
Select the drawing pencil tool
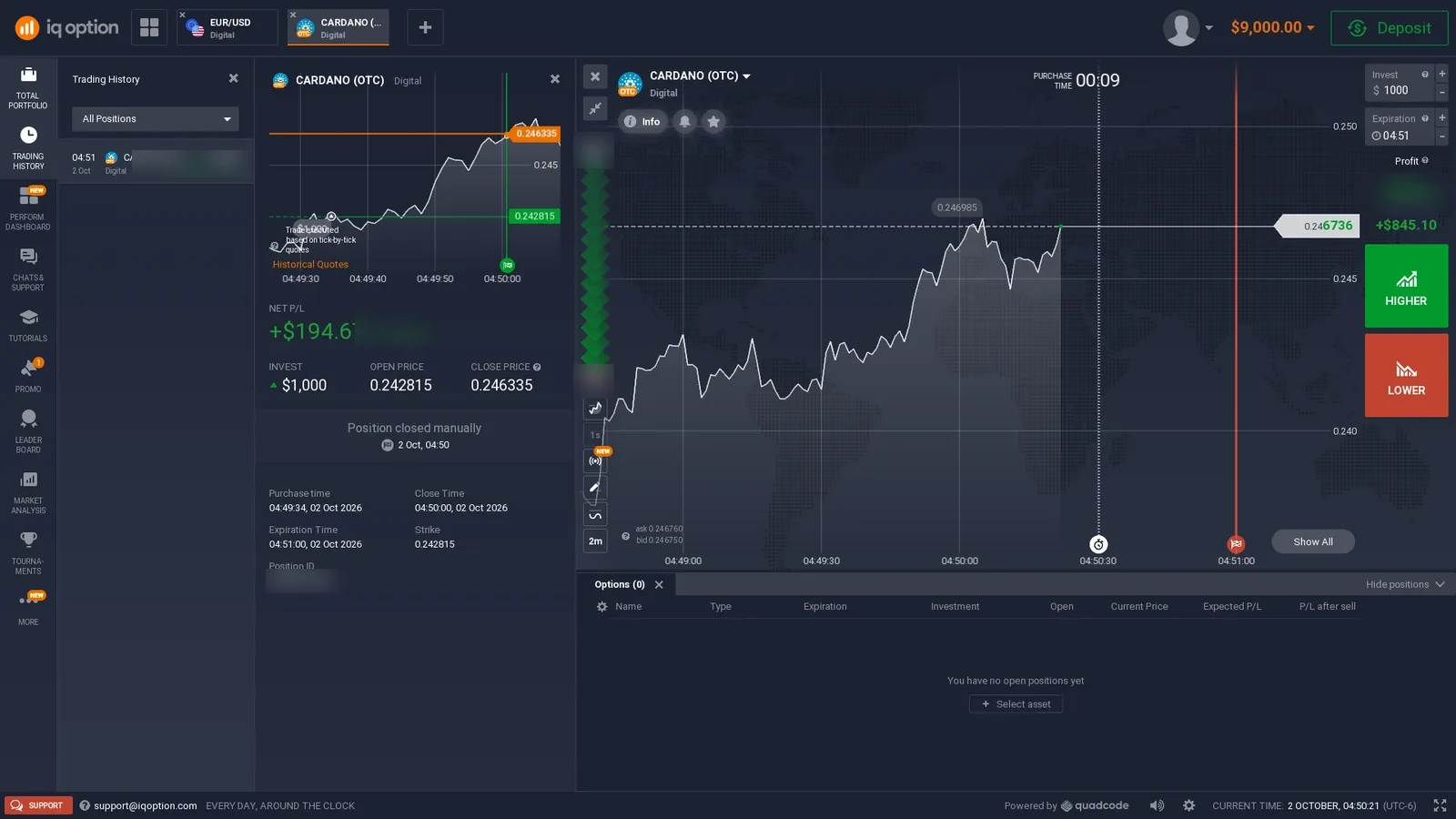coord(595,488)
